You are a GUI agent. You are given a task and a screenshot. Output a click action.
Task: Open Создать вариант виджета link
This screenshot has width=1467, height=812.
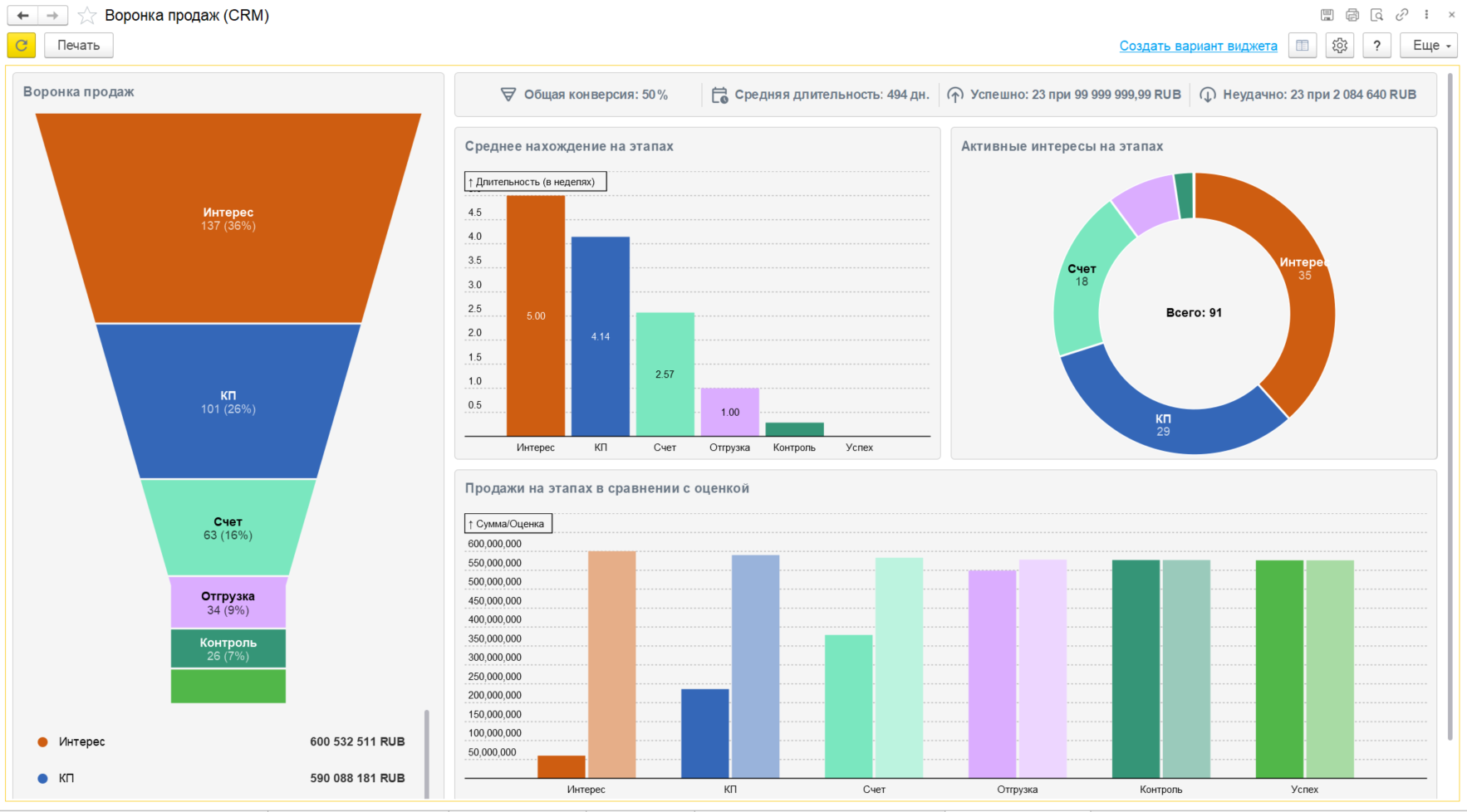point(1198,46)
